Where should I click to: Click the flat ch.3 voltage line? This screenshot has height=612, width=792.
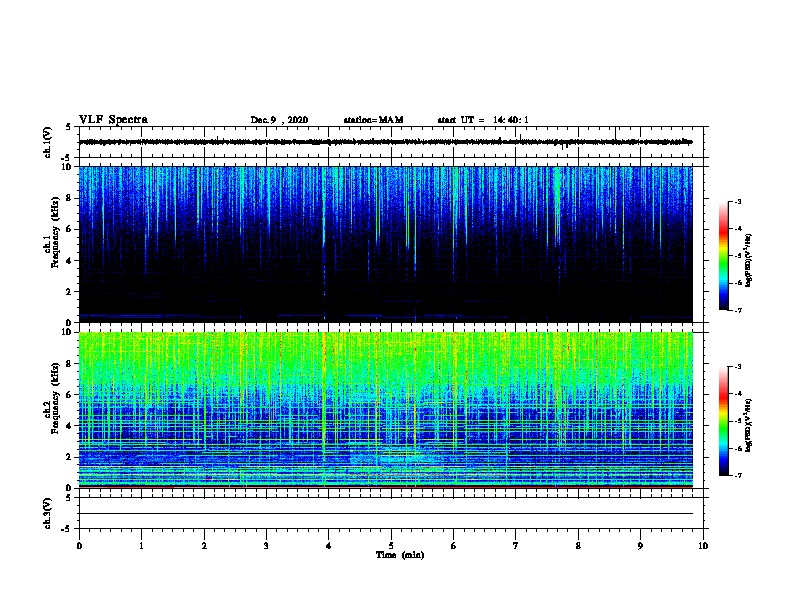point(386,514)
